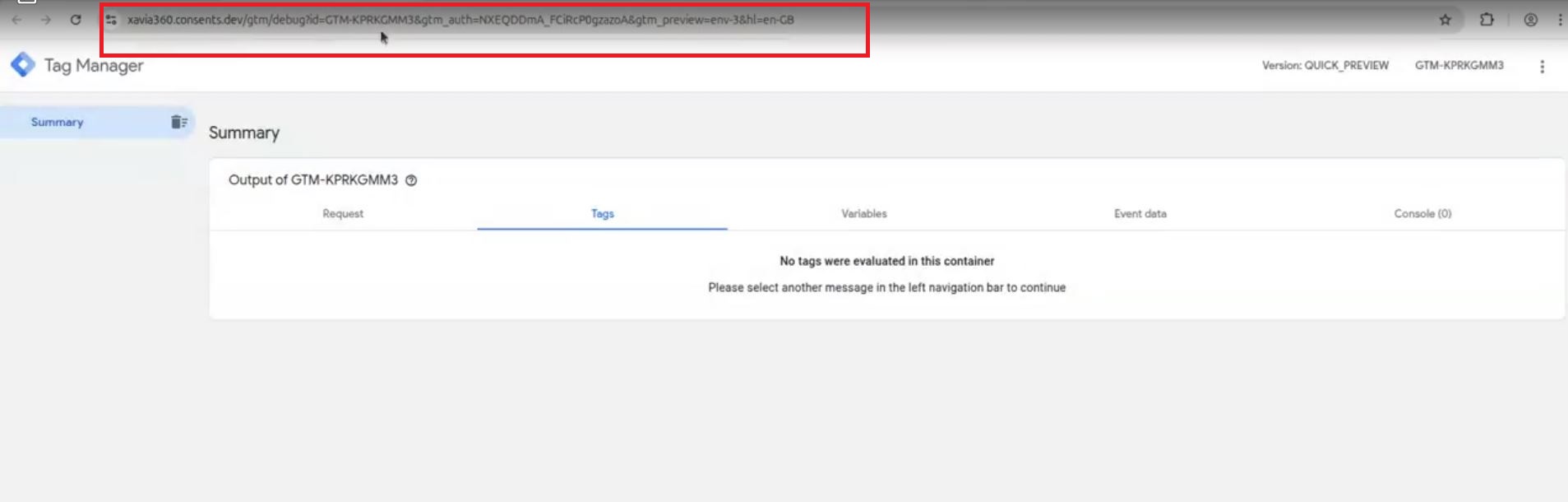Reload the page with refresh icon
This screenshot has height=502, width=1568.
(x=76, y=20)
